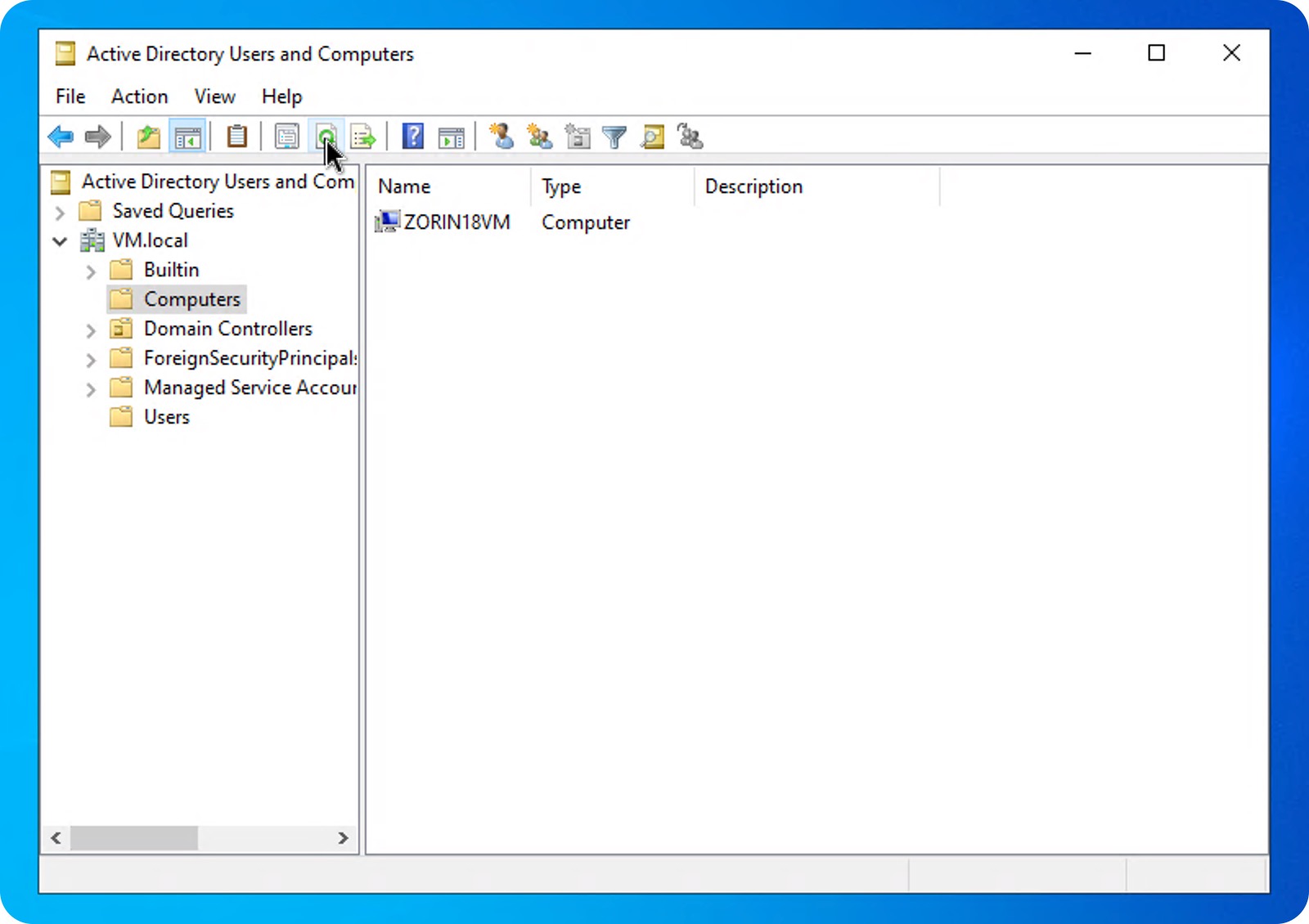The height and width of the screenshot is (924, 1309).
Task: Click the Properties clipboard toolbar icon
Action: pyautogui.click(x=236, y=137)
